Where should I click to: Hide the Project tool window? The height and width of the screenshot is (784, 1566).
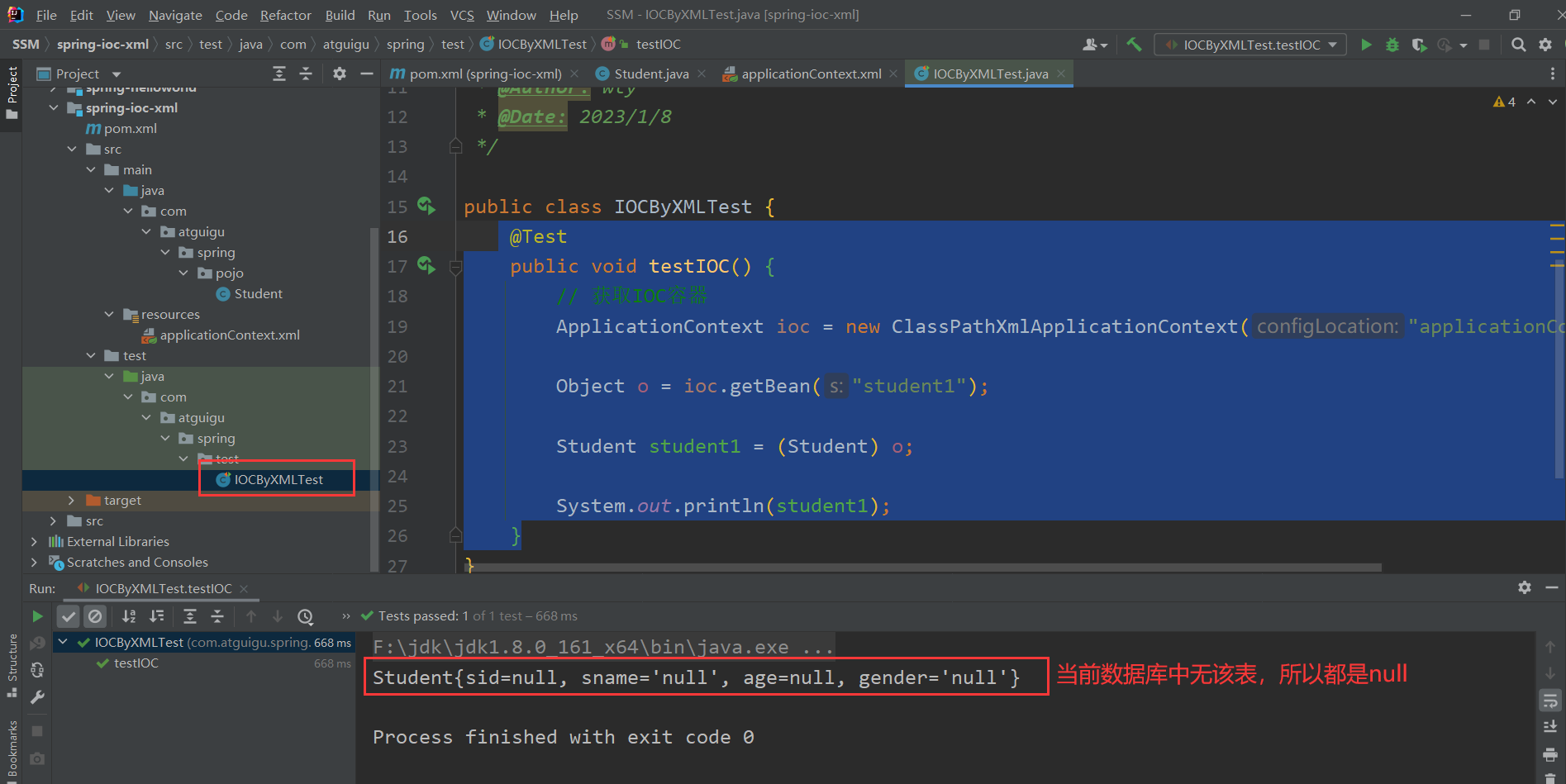[366, 74]
